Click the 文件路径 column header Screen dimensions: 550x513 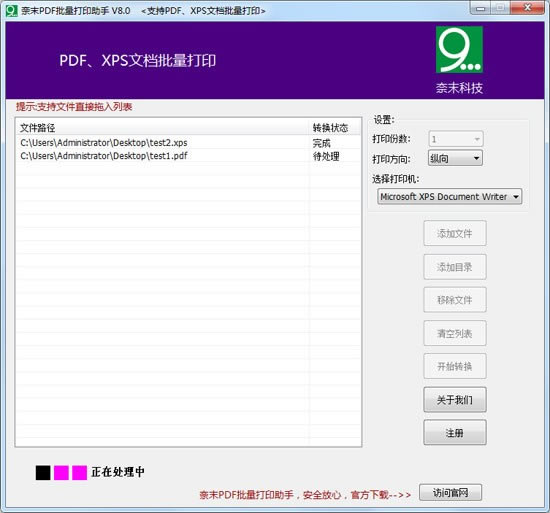click(x=162, y=128)
